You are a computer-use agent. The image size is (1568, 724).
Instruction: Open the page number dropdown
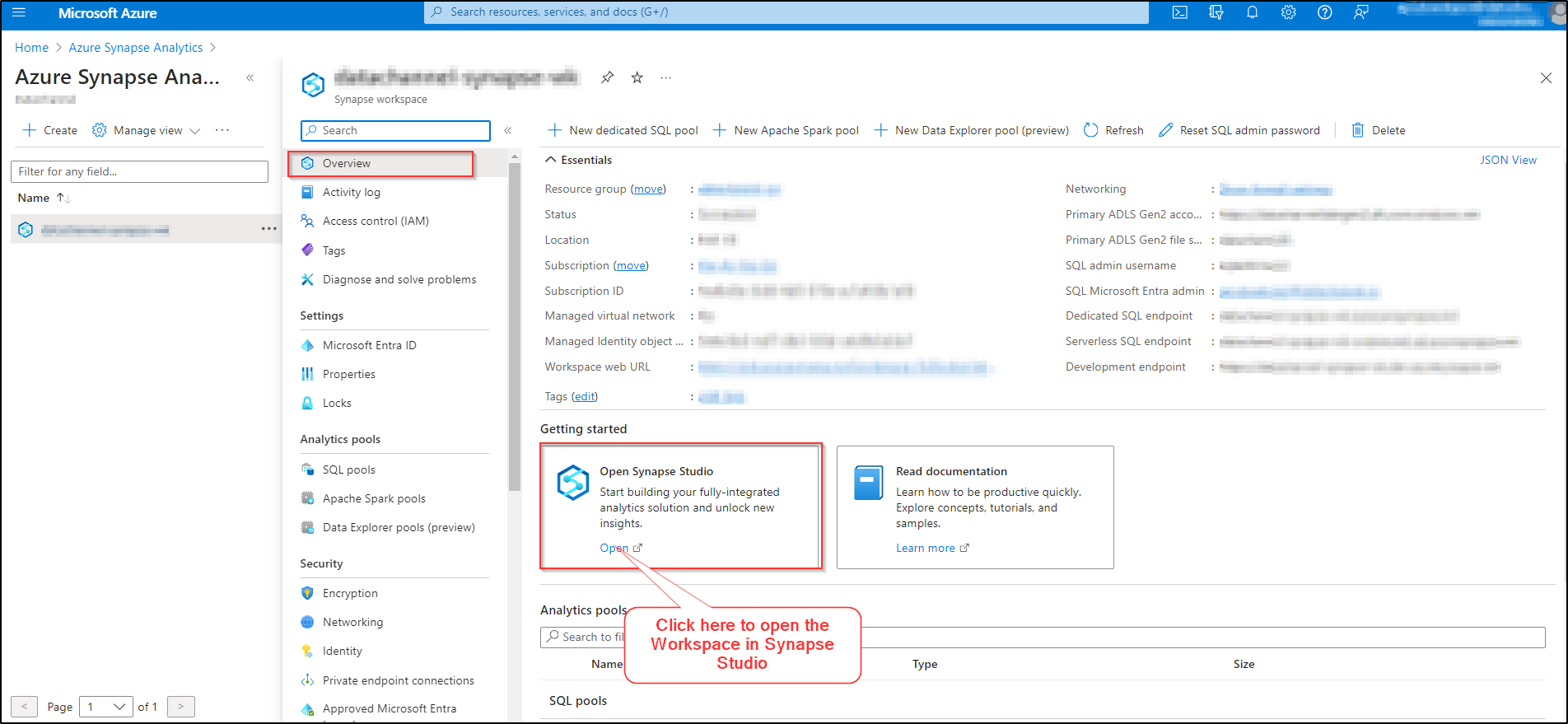pos(106,707)
